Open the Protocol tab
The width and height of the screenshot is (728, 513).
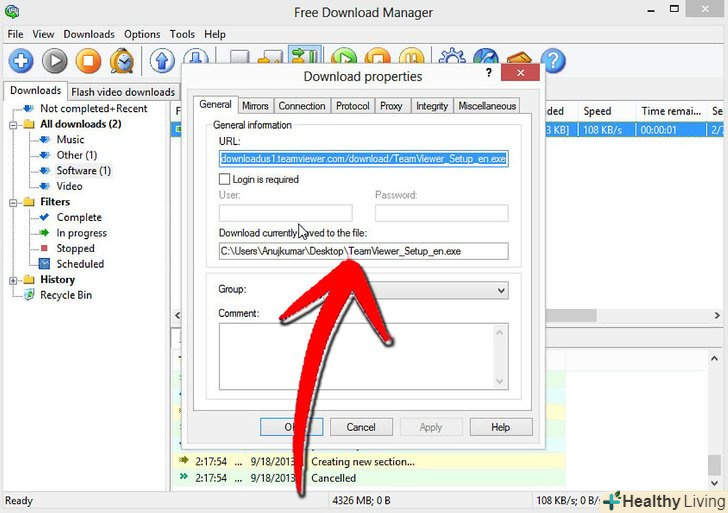(352, 106)
